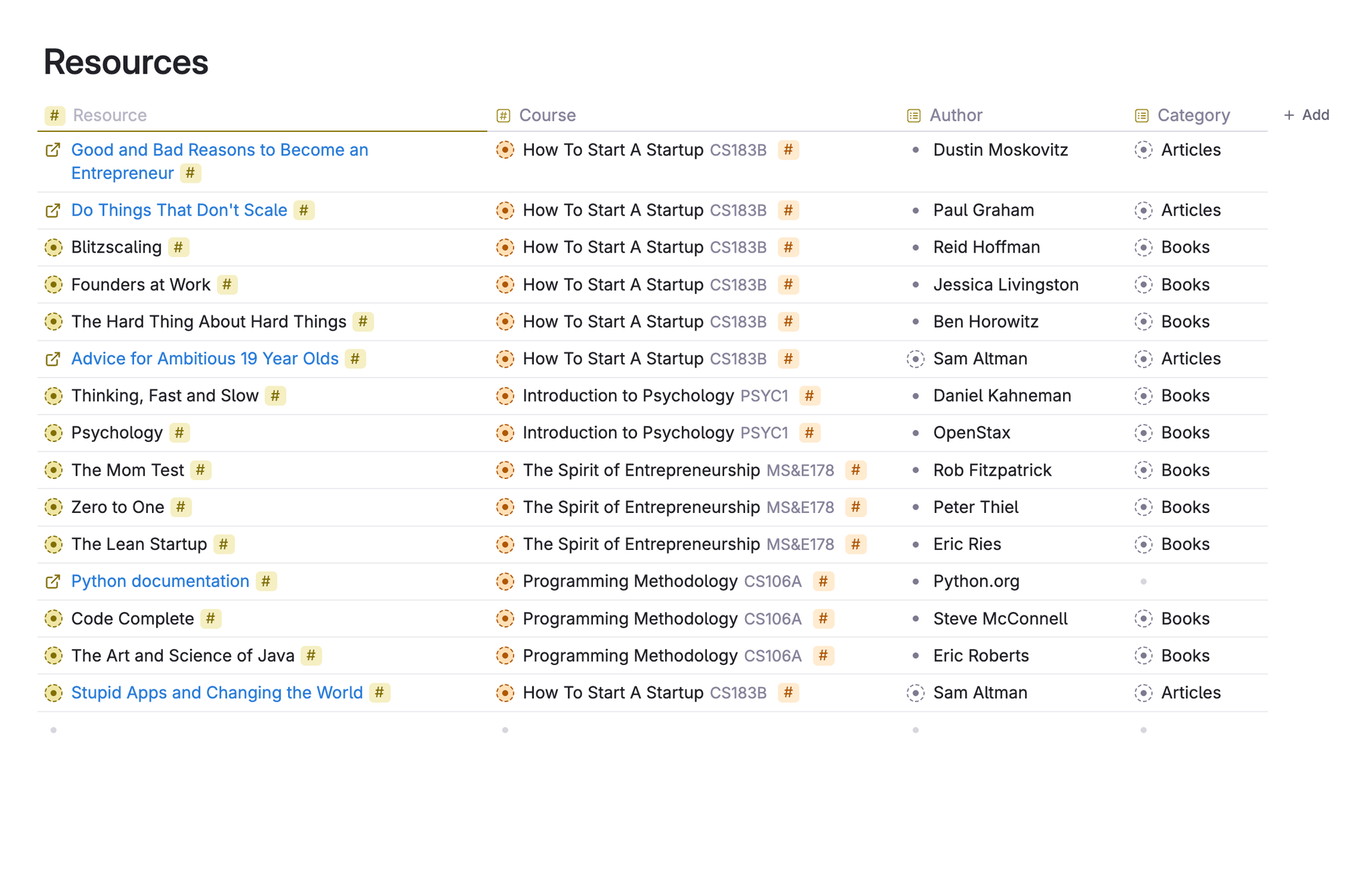1372x878 pixels.
Task: Click the yellow node icon next to Blitzscaling
Action: 54,247
